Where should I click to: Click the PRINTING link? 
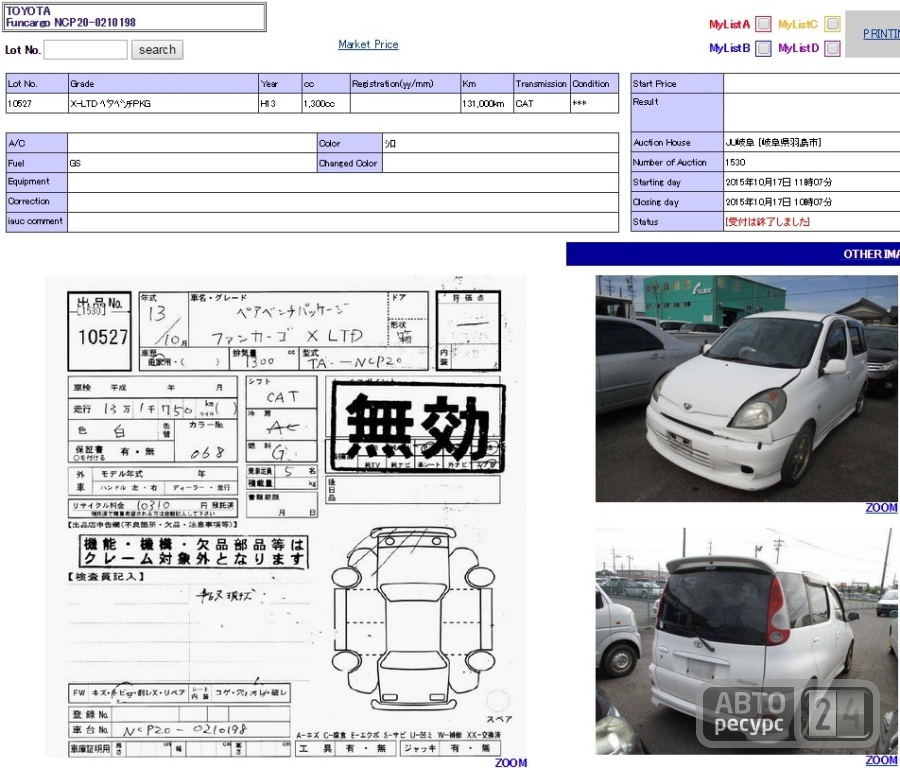click(x=881, y=34)
